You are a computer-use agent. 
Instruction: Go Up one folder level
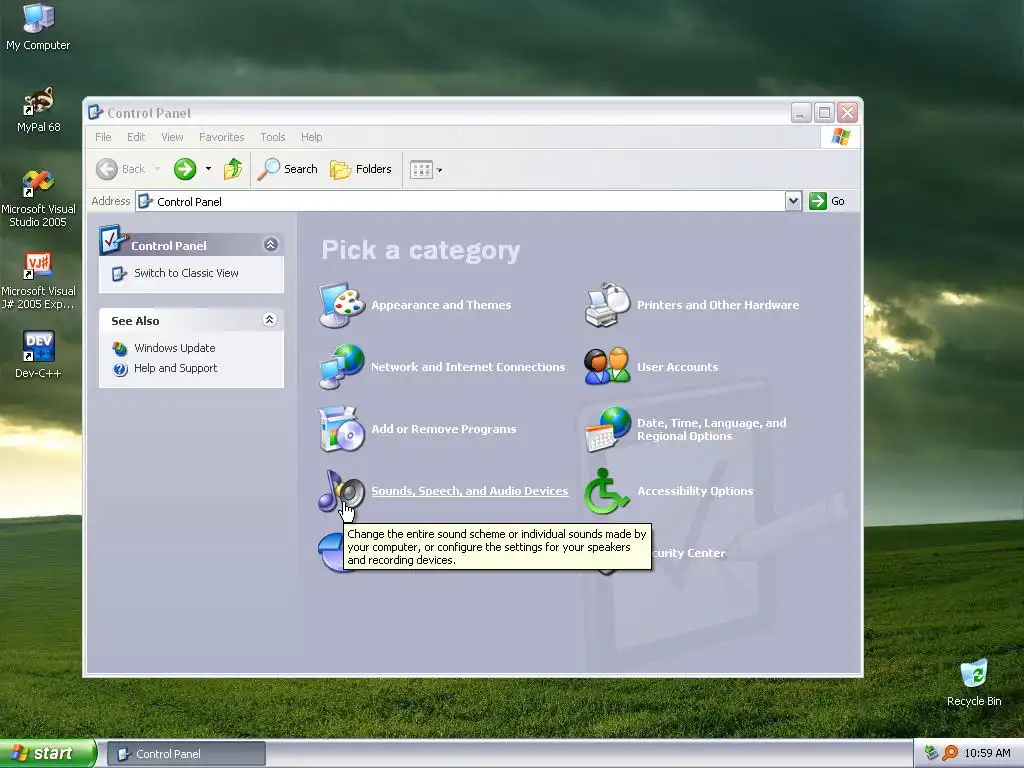233,169
